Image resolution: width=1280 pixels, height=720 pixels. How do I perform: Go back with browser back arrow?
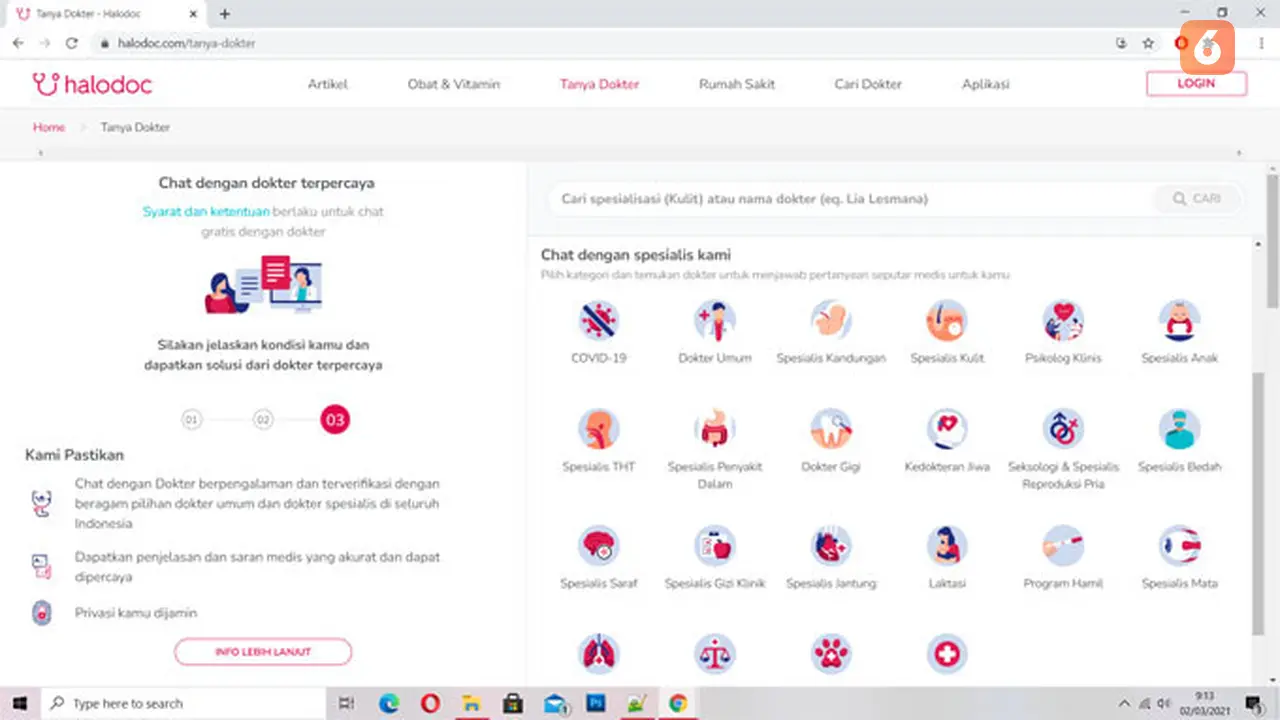(18, 43)
